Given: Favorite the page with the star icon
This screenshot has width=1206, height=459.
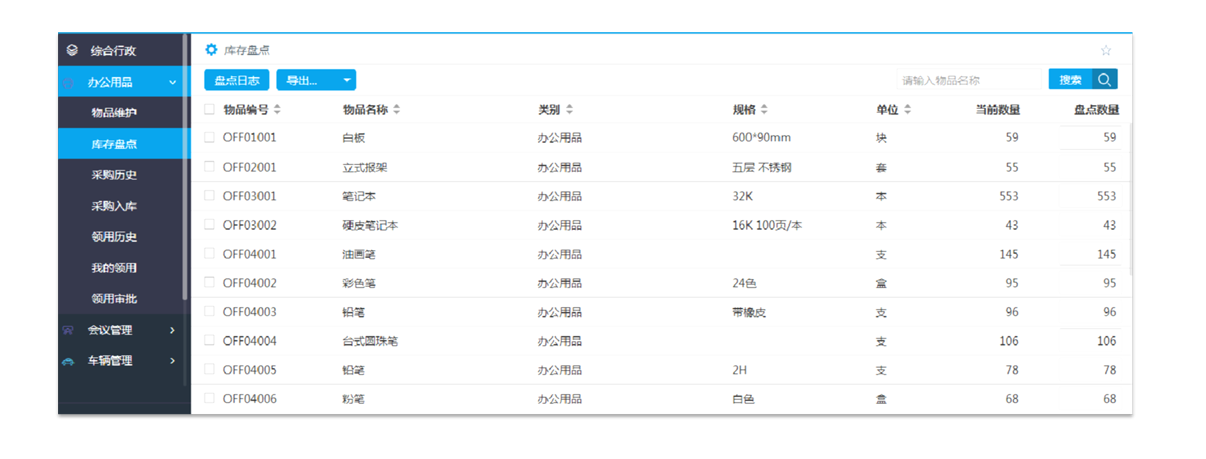Looking at the screenshot, I should (x=1106, y=51).
